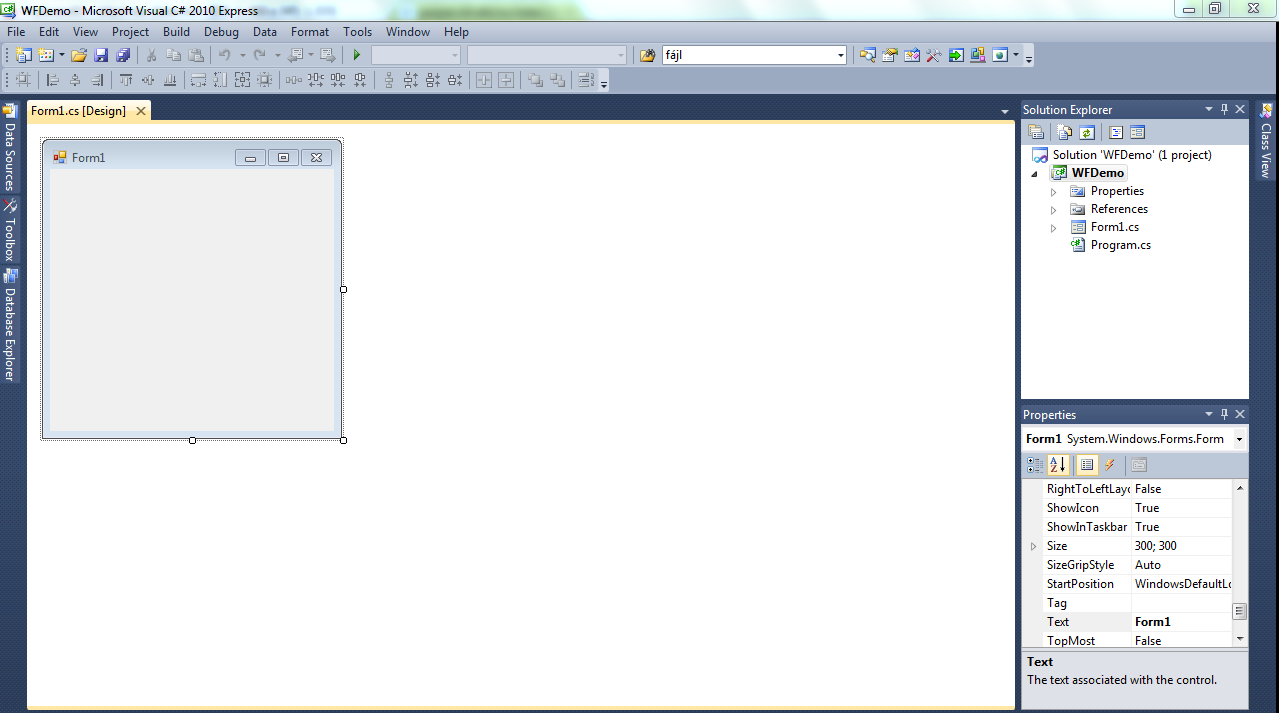Click the Tab Order layout icon
The image size is (1279, 713).
pyautogui.click(x=586, y=80)
